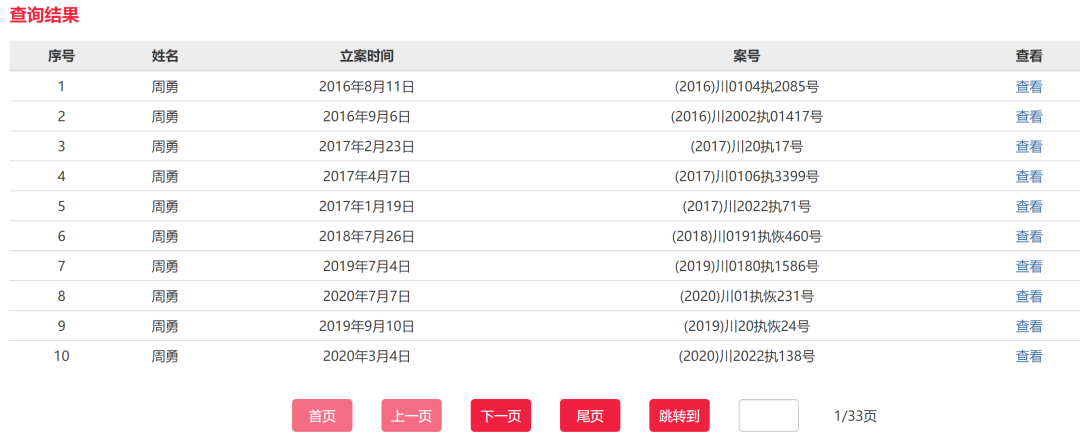The width and height of the screenshot is (1080, 442).
Task: Click the 姓名 column header
Action: click(165, 56)
